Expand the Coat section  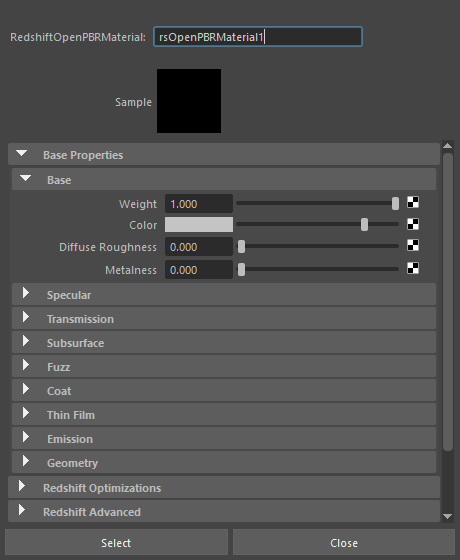[x=224, y=390]
